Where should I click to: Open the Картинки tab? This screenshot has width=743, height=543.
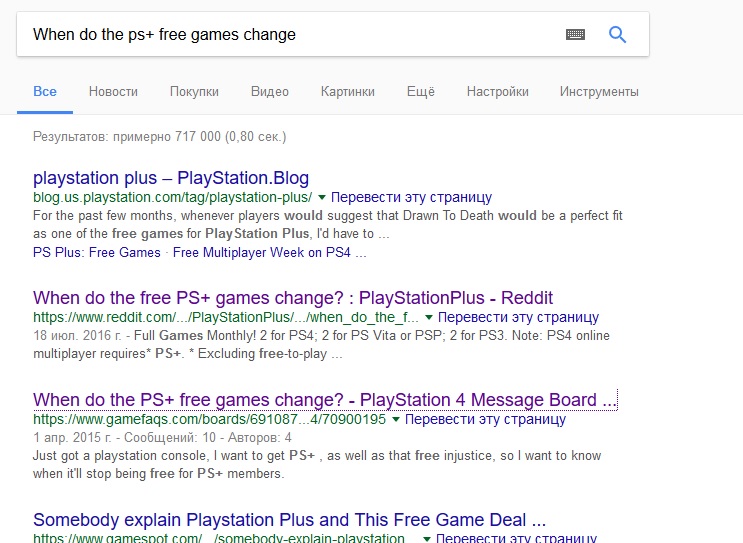348,91
